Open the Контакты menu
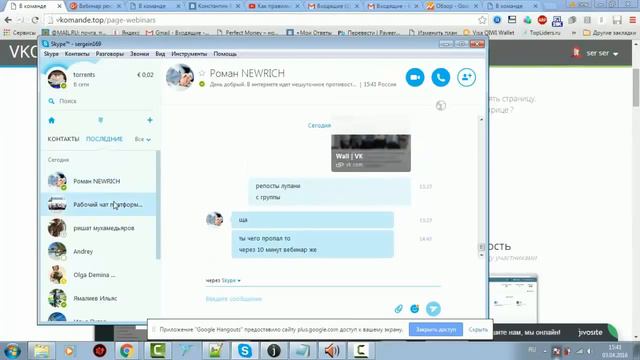Viewport: 640px width, 360px height. pyautogui.click(x=77, y=54)
